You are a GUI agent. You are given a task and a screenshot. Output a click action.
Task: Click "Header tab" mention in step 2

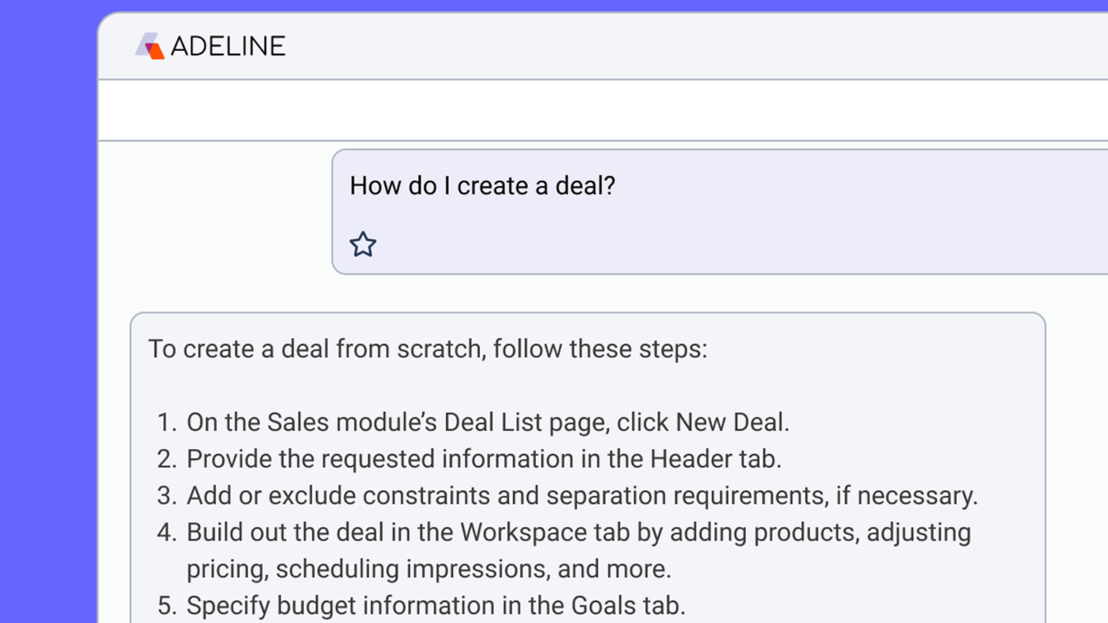714,459
